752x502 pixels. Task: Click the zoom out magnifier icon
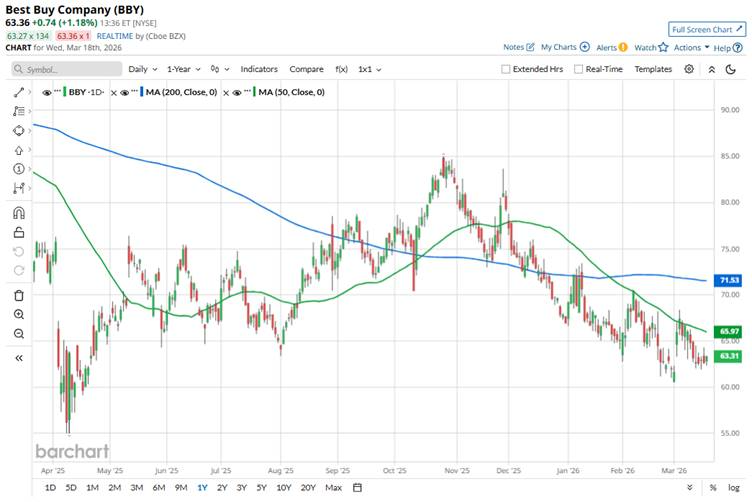click(19, 334)
